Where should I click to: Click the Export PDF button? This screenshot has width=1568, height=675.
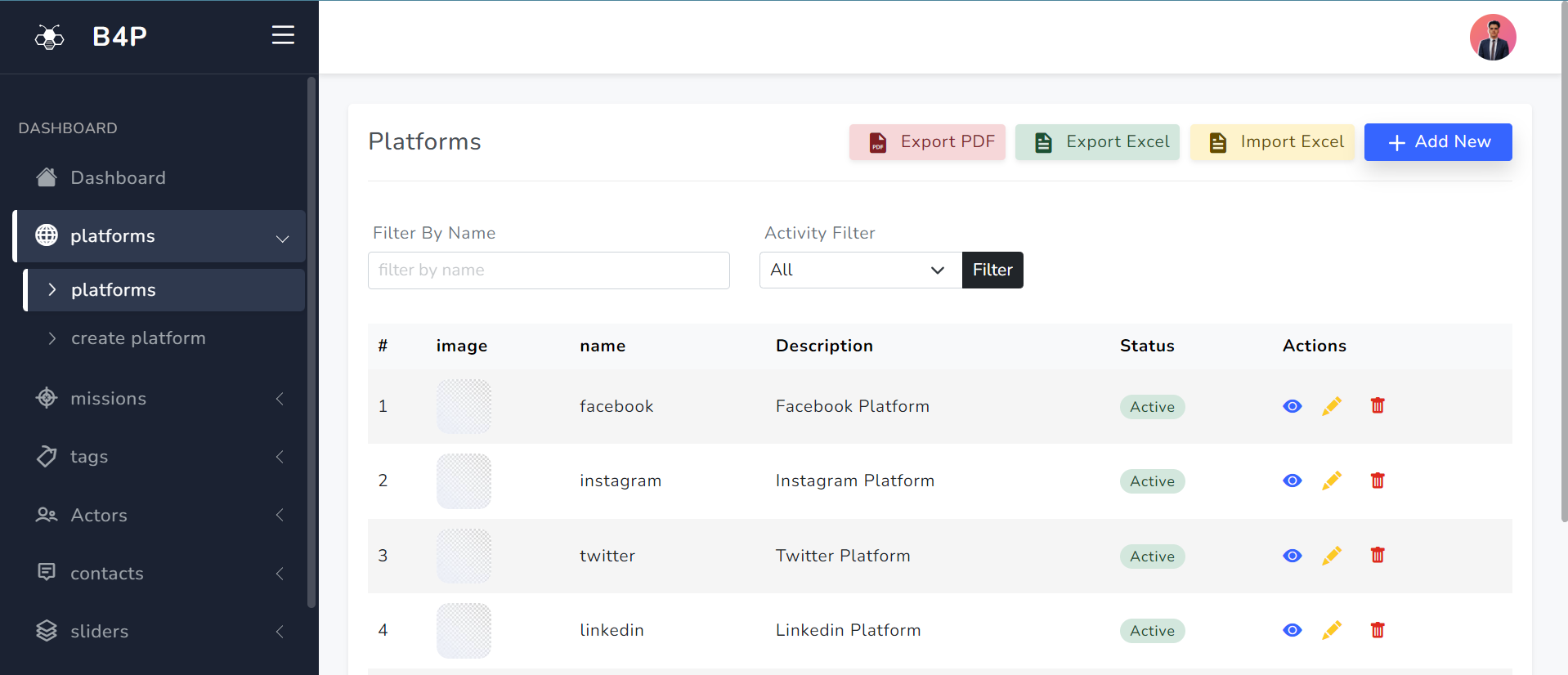tap(927, 142)
